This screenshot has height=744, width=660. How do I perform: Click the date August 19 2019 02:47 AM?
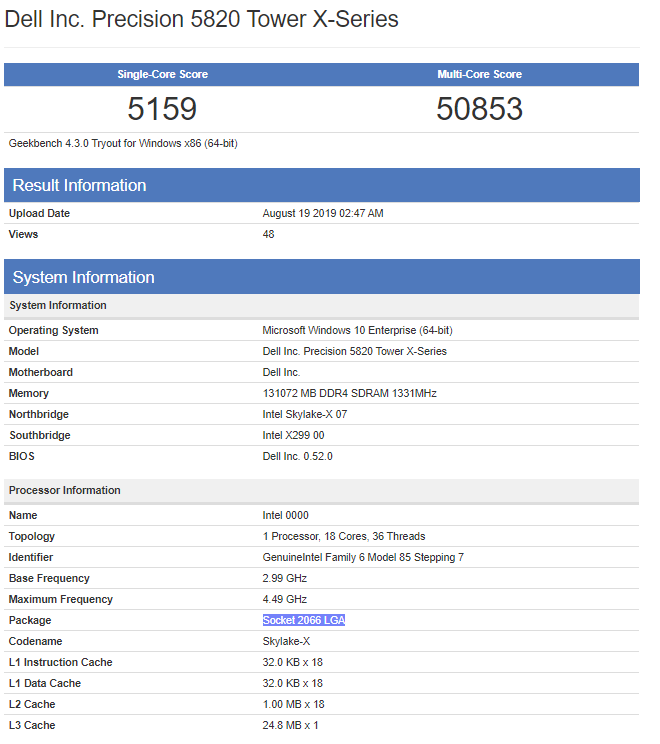(323, 214)
